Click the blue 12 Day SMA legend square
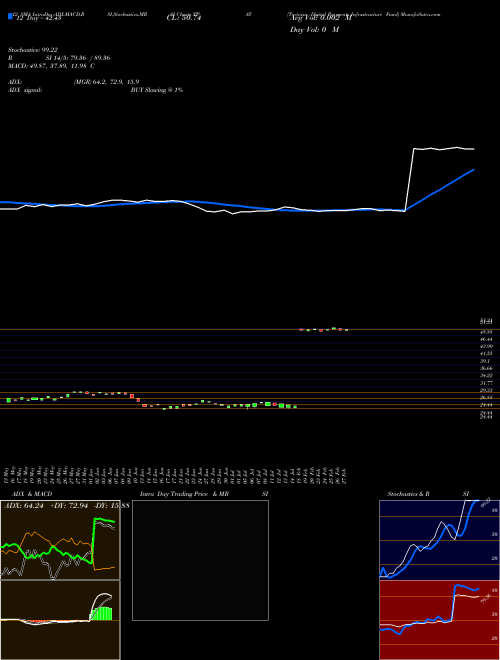Image resolution: width=500 pixels, height=660 pixels. (11, 16)
